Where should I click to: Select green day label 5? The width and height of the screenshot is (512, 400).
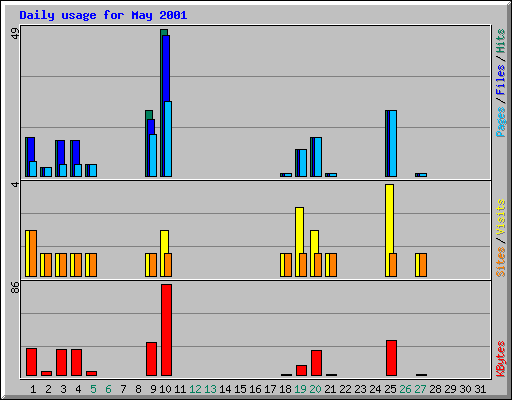93,389
